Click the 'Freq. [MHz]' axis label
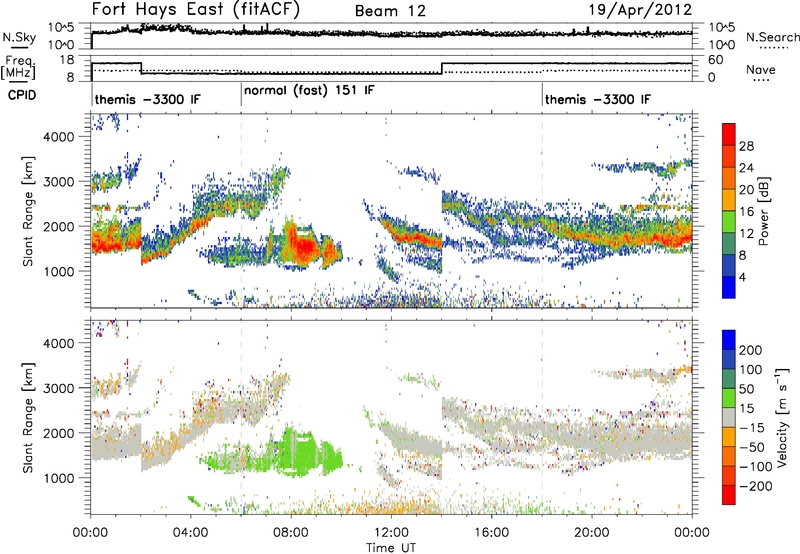 pos(19,67)
